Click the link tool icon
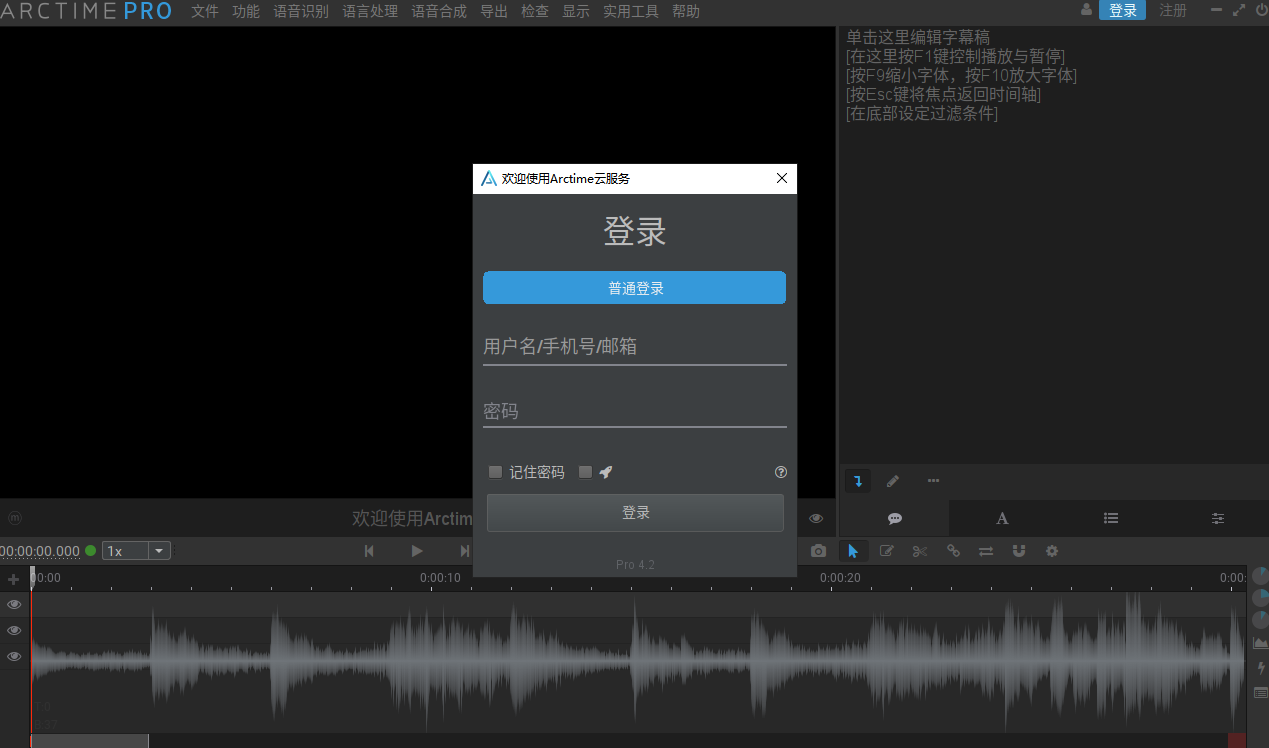Image resolution: width=1269 pixels, height=748 pixels. coord(953,550)
